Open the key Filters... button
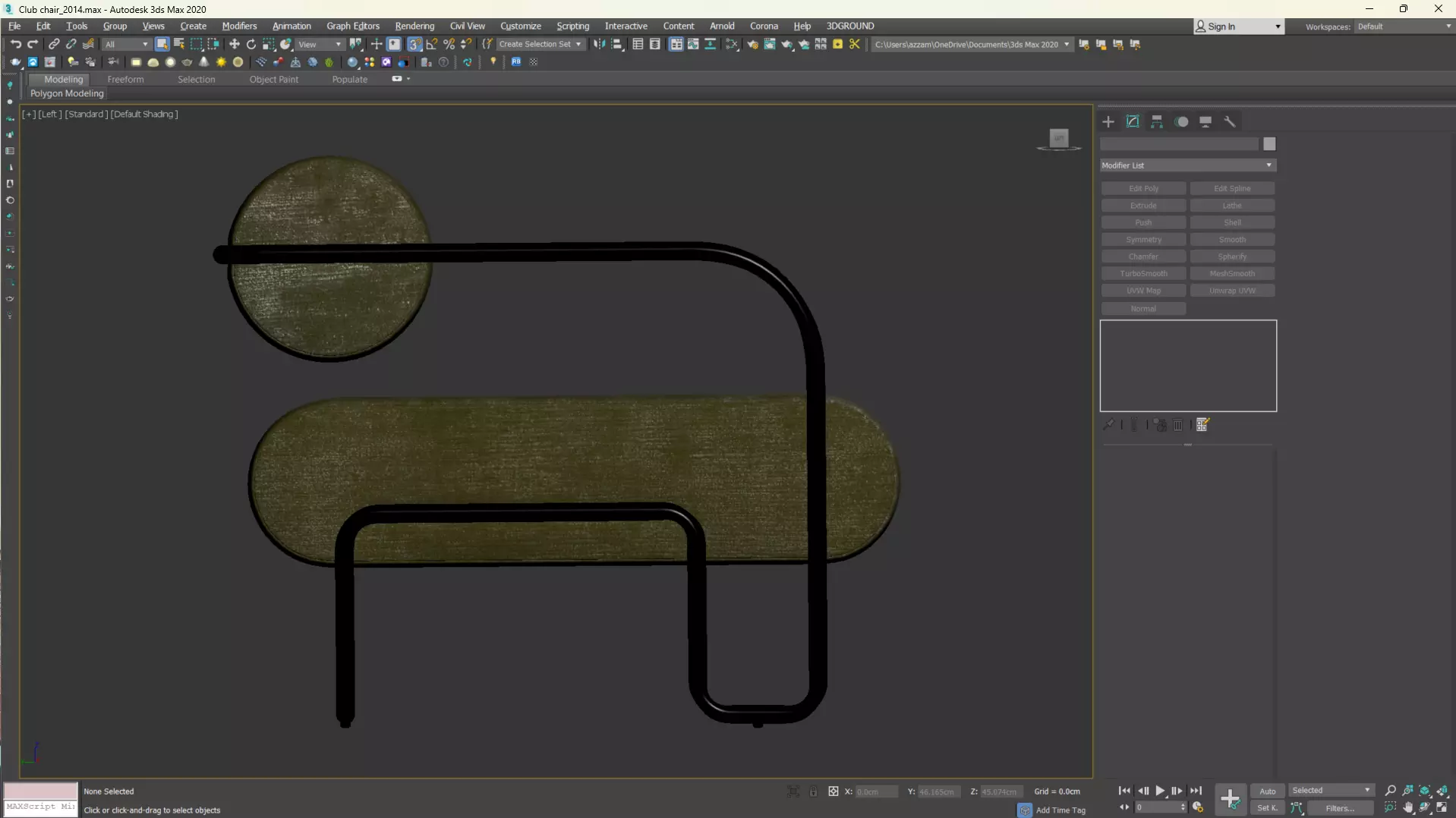The width and height of the screenshot is (1456, 818). coord(1340,808)
